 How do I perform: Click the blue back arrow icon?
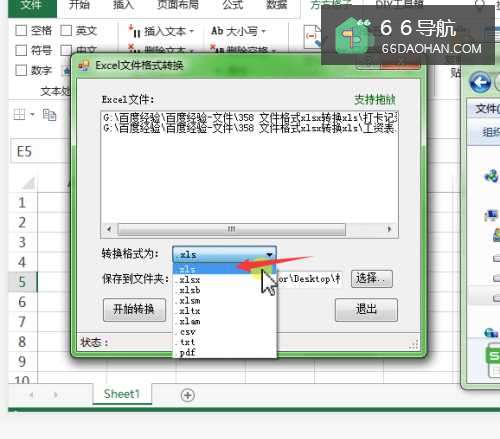coord(480,83)
